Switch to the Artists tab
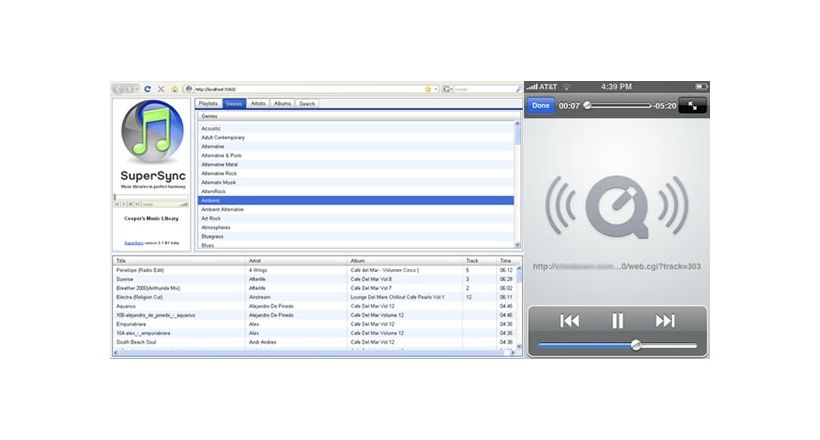 [x=258, y=104]
